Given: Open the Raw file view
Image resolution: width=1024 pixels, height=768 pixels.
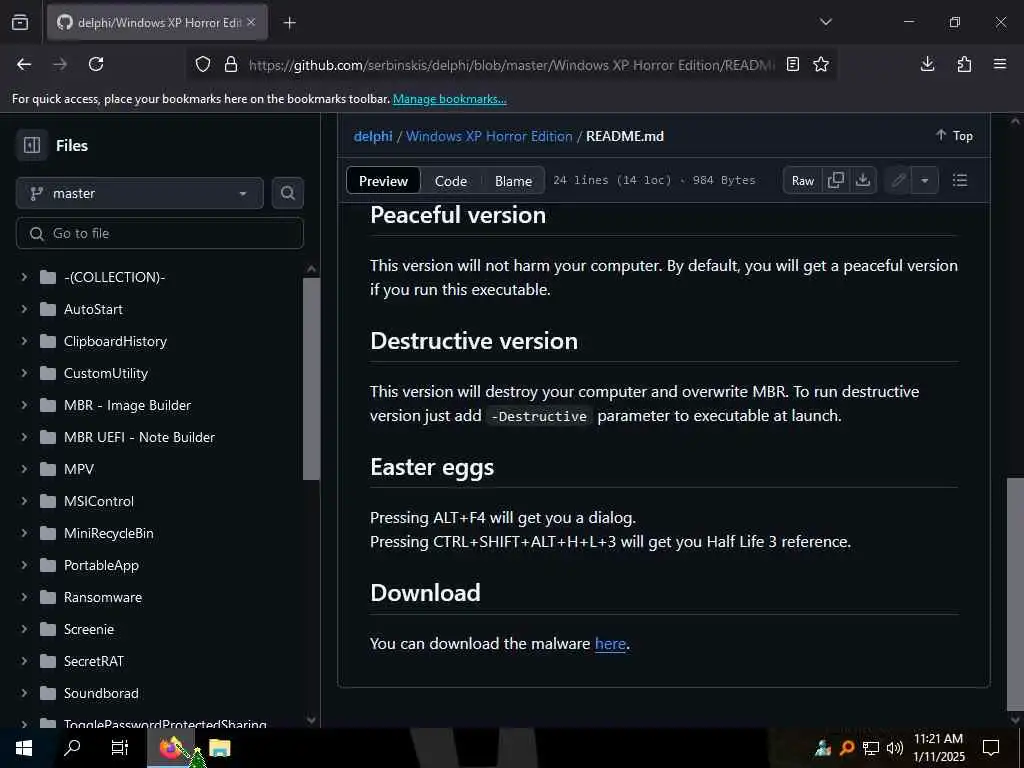Looking at the screenshot, I should 803,181.
